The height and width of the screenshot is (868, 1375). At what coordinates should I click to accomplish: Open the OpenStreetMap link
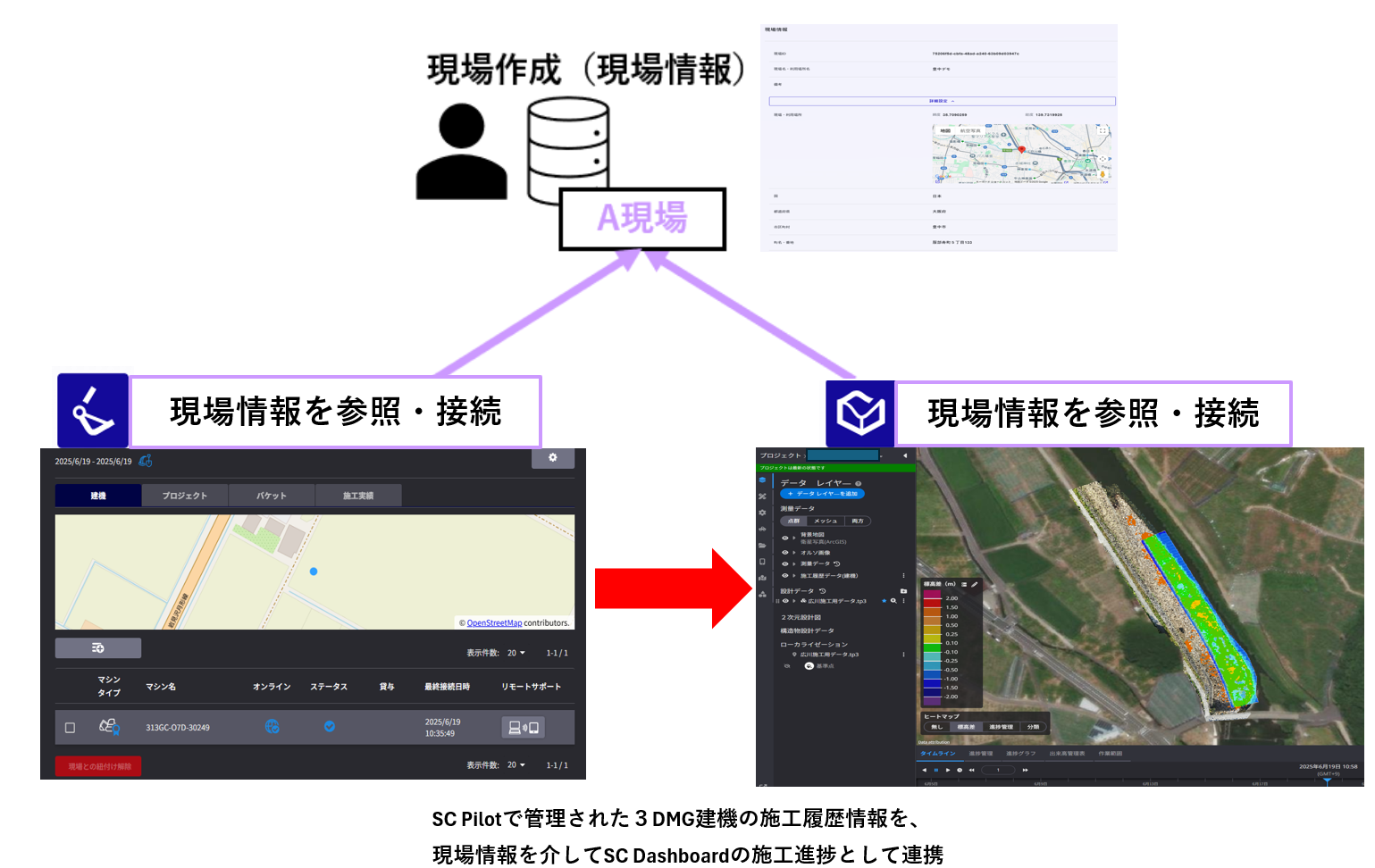click(x=494, y=623)
